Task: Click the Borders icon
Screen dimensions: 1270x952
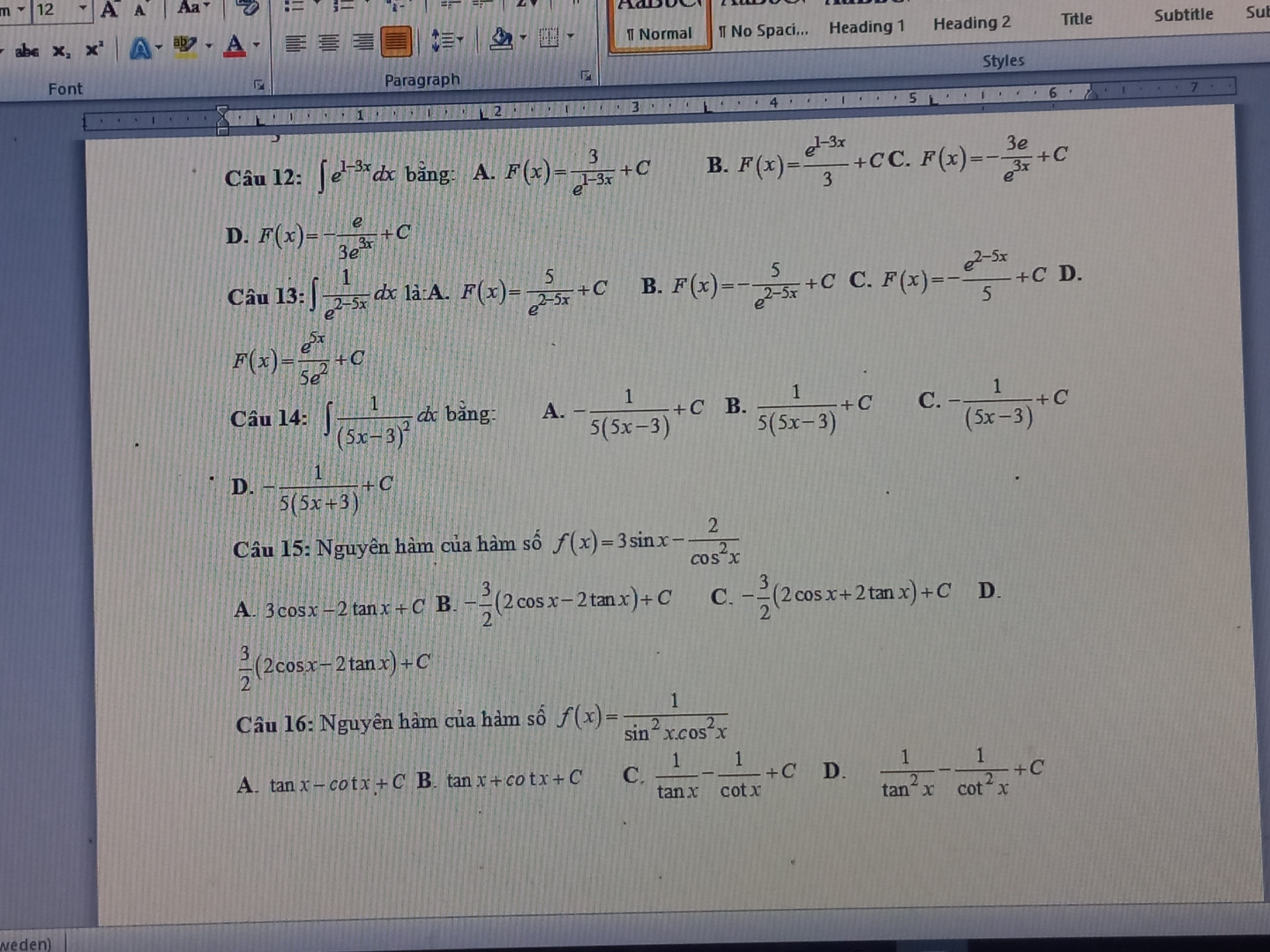Action: (549, 37)
